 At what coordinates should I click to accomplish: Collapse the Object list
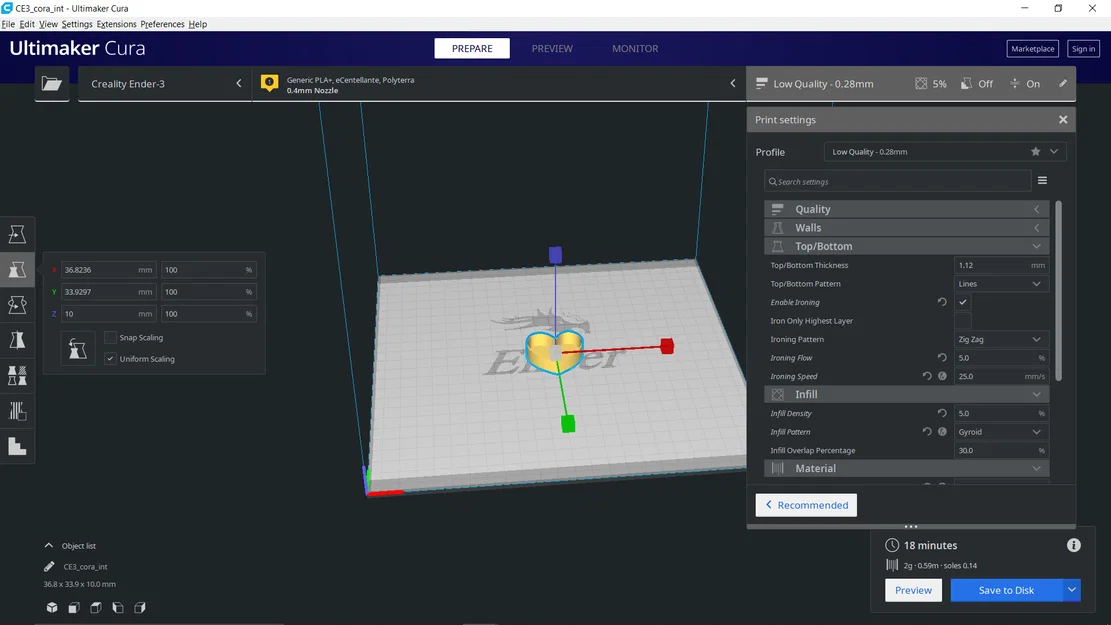coord(48,546)
